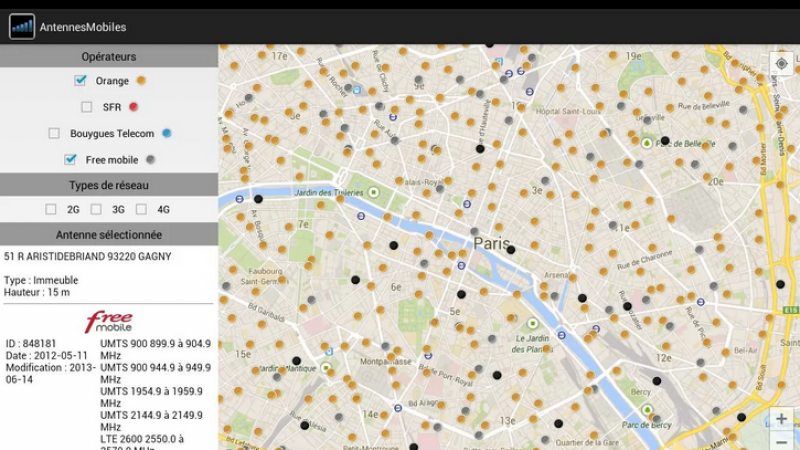Viewport: 800px width, 450px height.
Task: Click the Free mobile logo
Action: [x=108, y=322]
